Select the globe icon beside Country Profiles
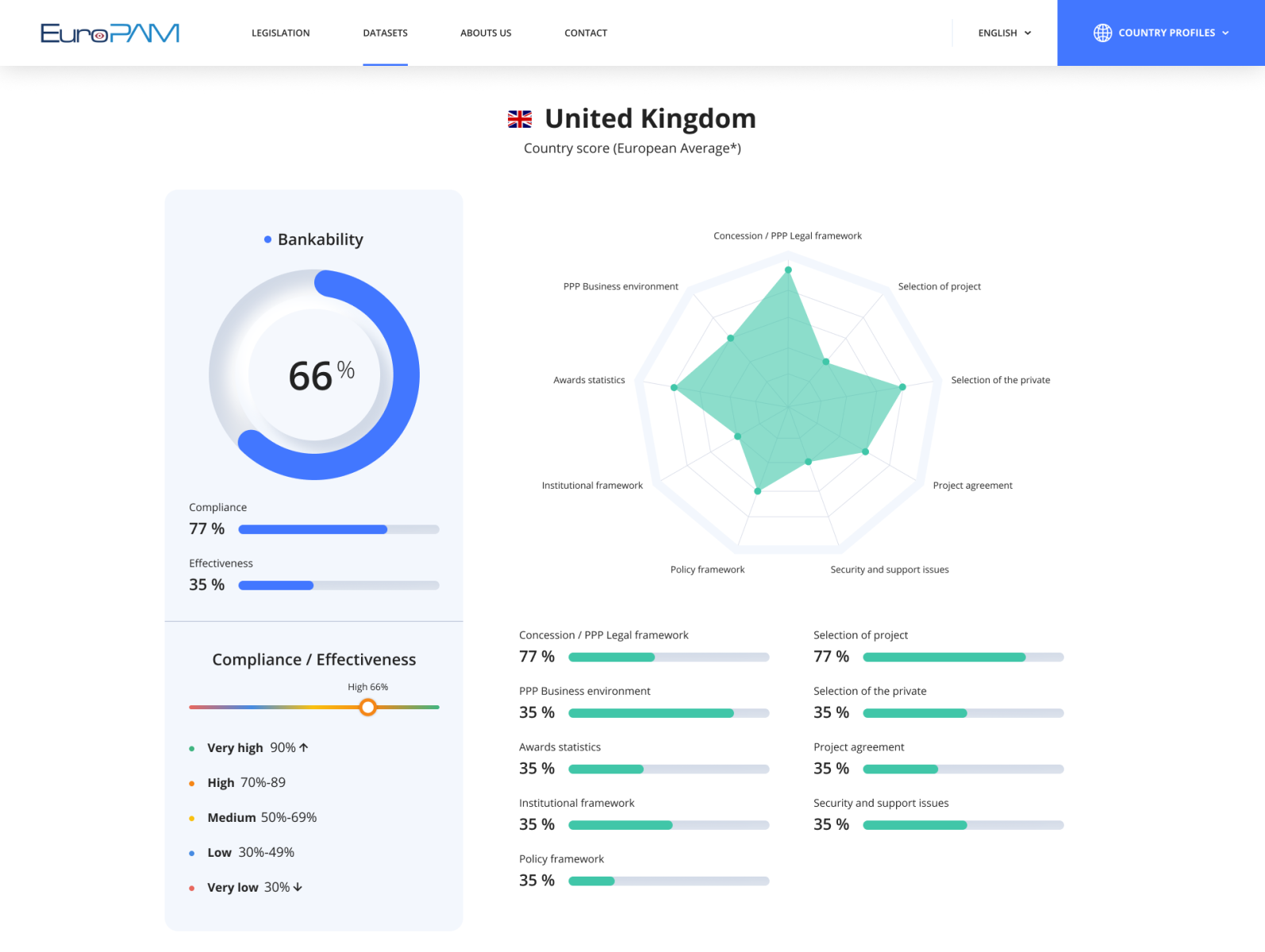Viewport: 1265px width, 952px height. click(x=1104, y=33)
